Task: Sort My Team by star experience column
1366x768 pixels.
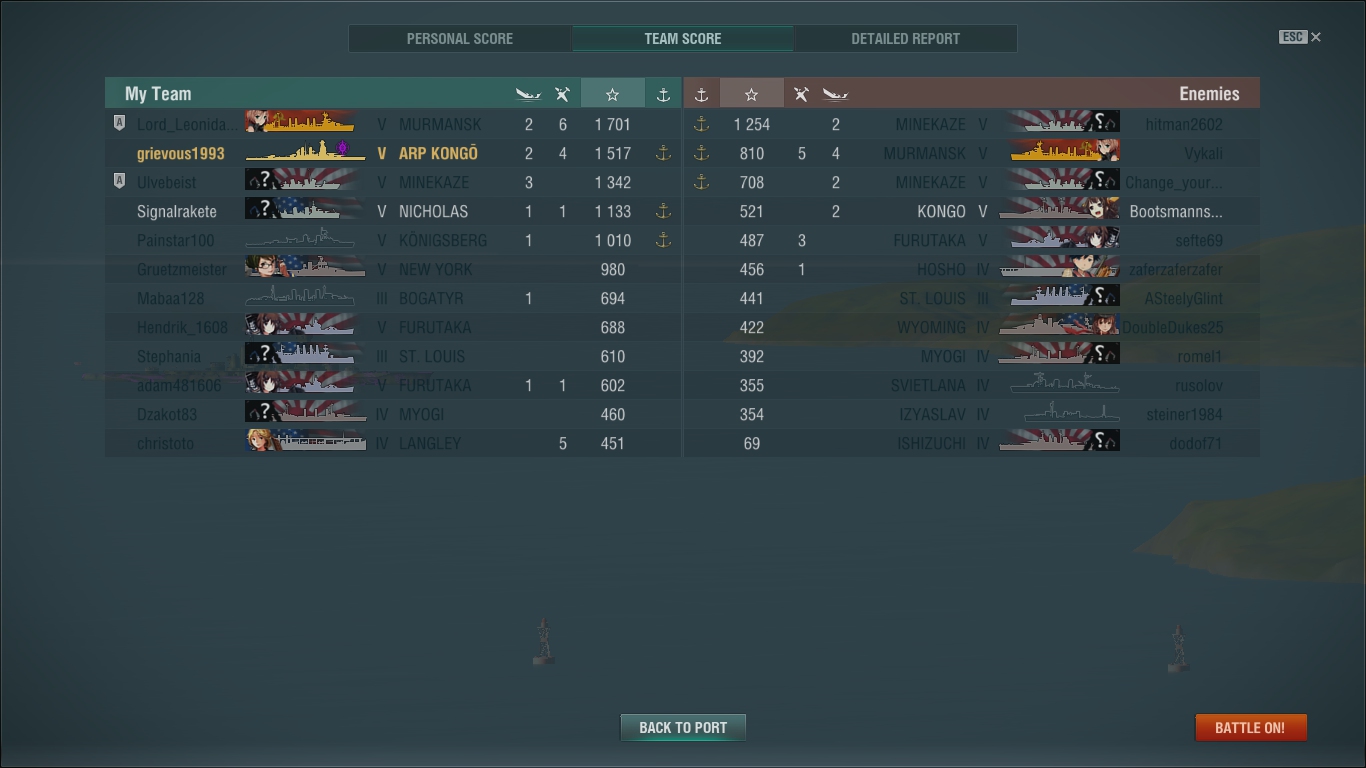Action: coord(612,94)
